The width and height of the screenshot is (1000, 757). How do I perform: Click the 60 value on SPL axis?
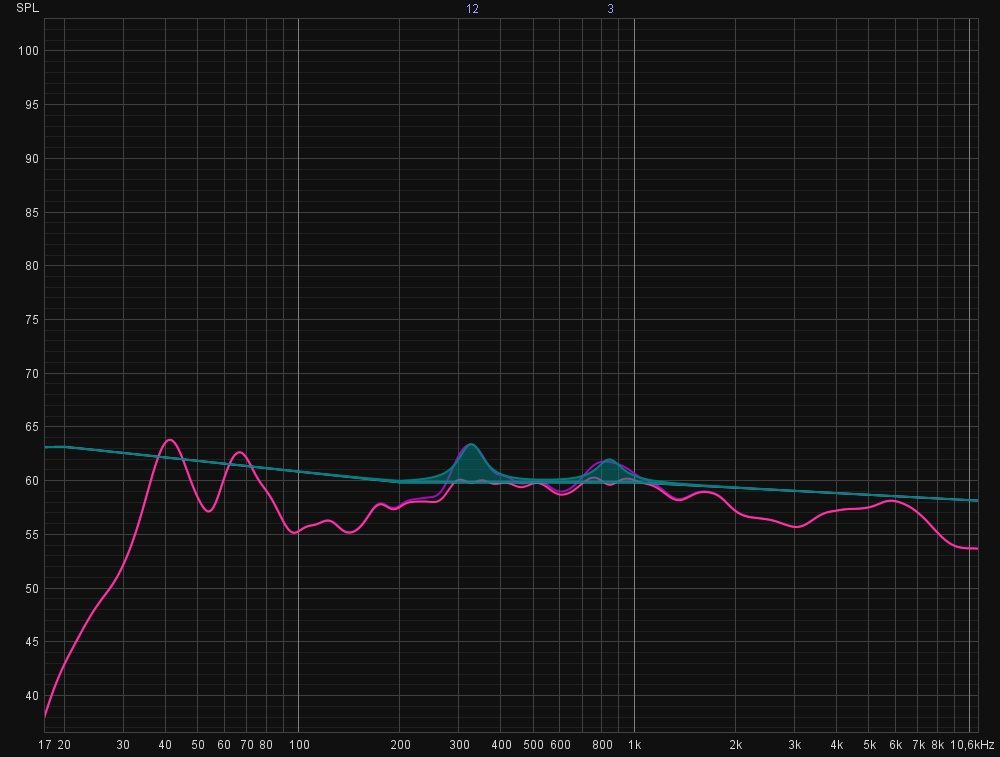31,481
